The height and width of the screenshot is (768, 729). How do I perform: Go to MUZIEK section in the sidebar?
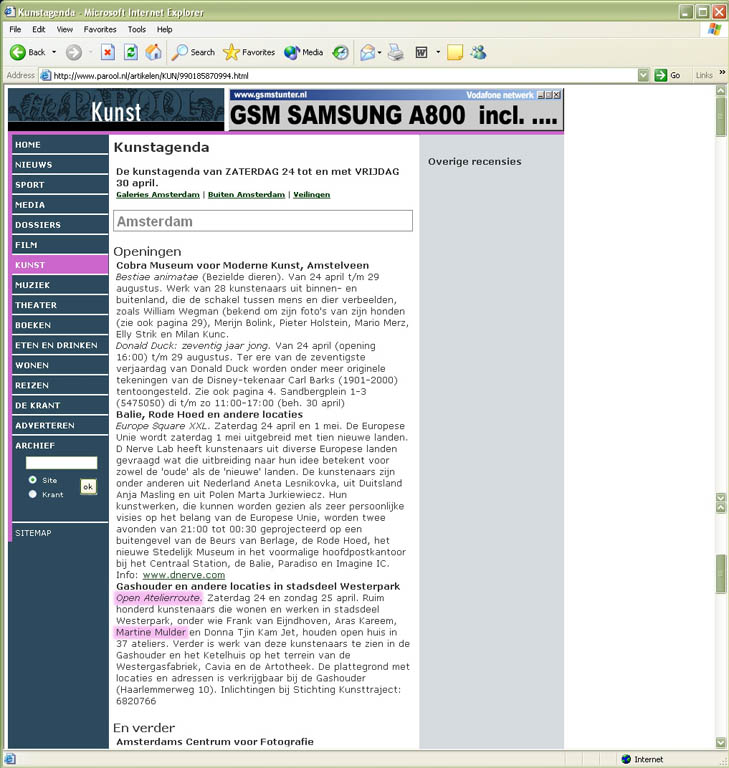click(x=60, y=285)
